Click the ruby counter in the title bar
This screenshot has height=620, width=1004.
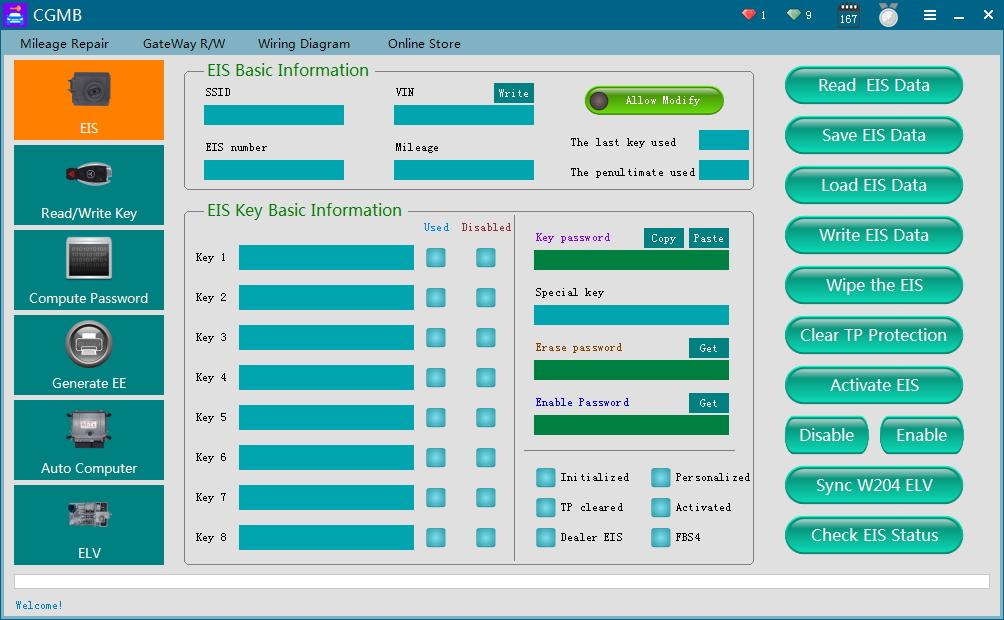(x=751, y=15)
